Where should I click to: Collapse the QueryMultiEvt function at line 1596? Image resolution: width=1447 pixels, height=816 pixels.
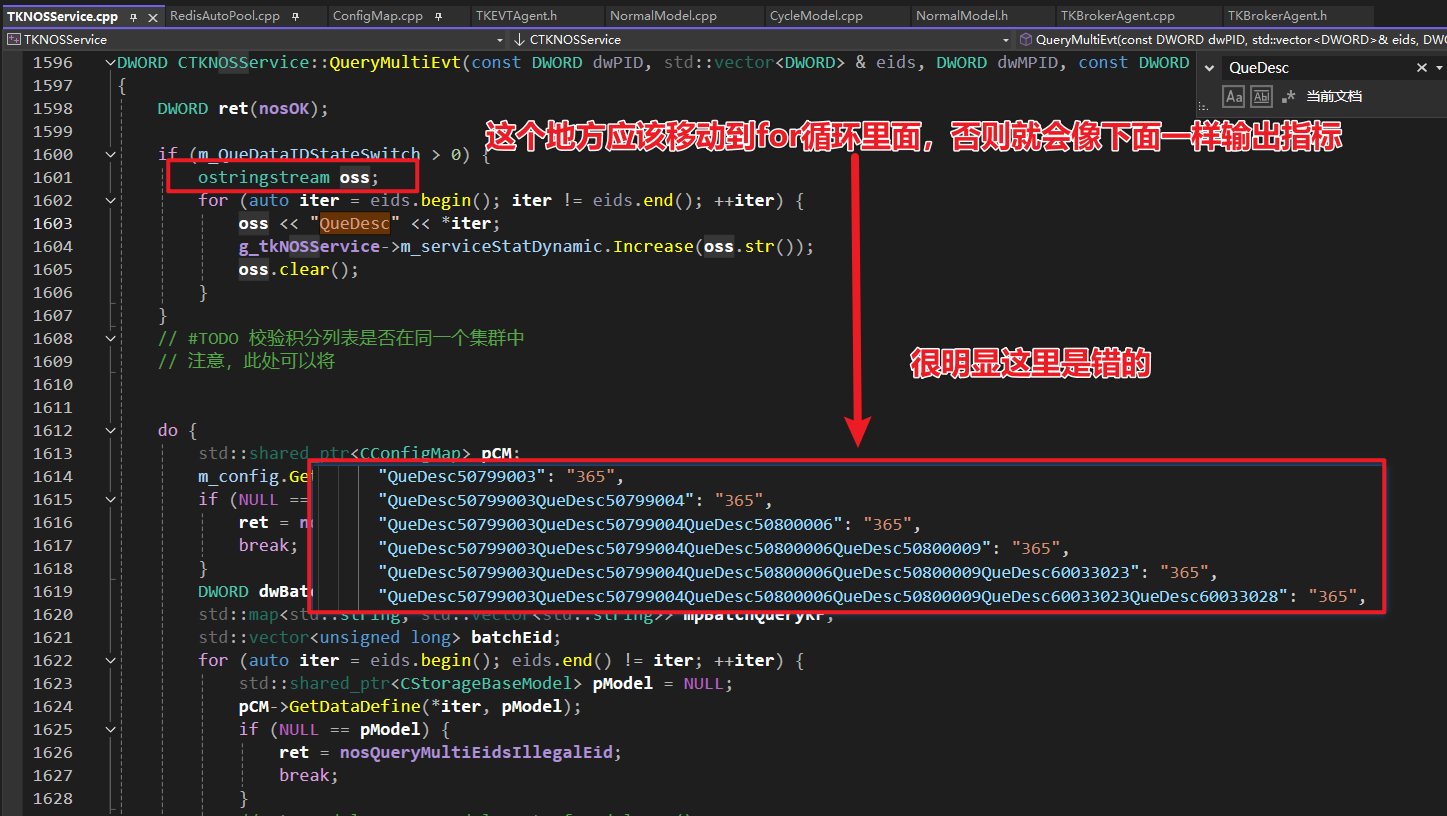point(110,63)
